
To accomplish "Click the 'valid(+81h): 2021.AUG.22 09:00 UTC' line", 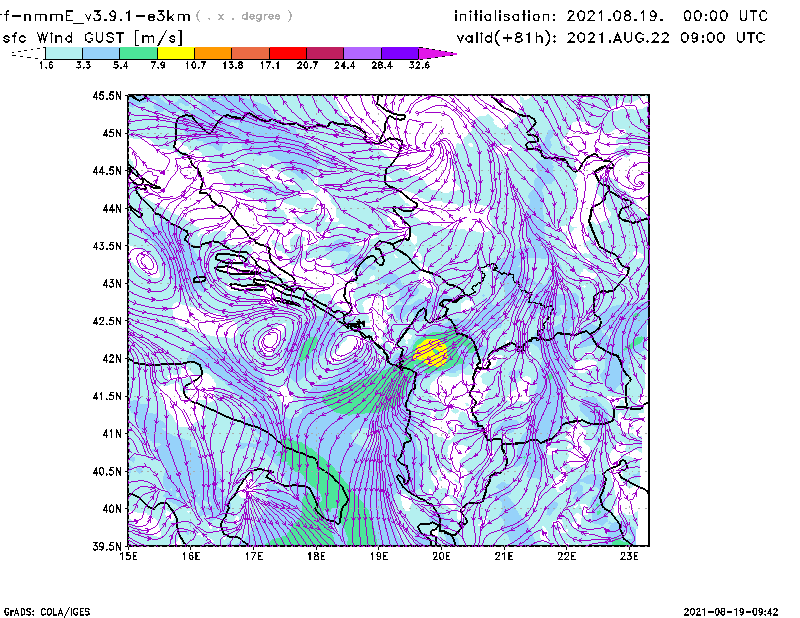I will point(611,38).
